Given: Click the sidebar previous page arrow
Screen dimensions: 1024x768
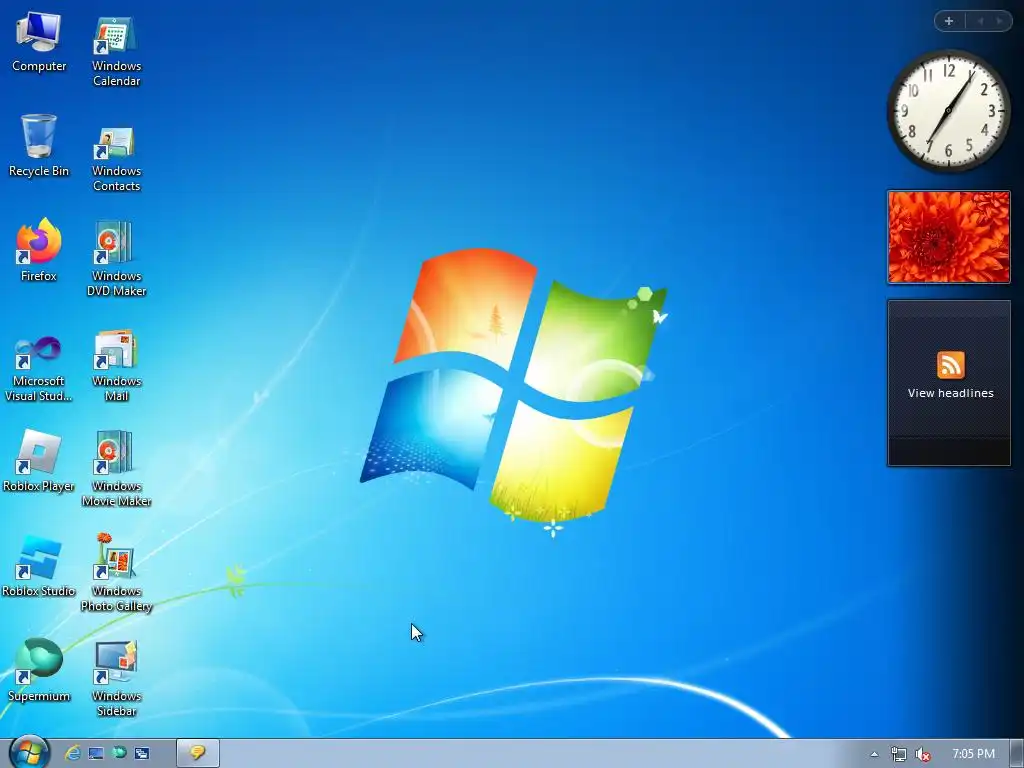Looking at the screenshot, I should (980, 21).
